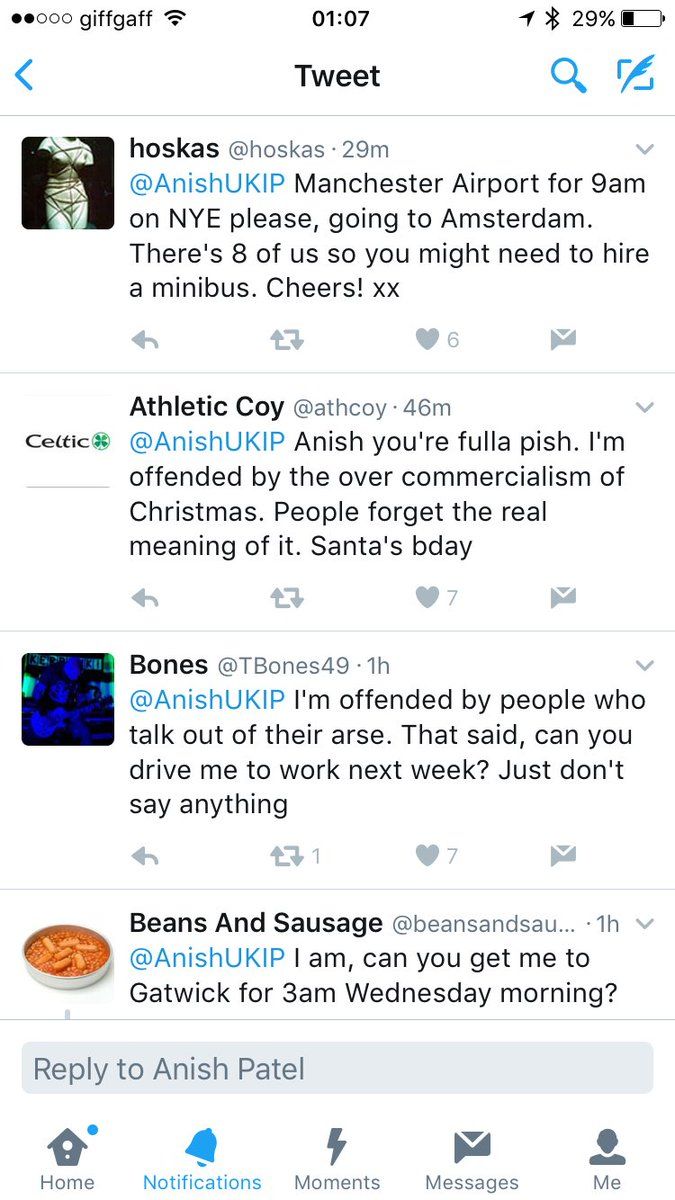675x1200 pixels.
Task: Expand options chevron on hoskas tweet
Action: 644,150
